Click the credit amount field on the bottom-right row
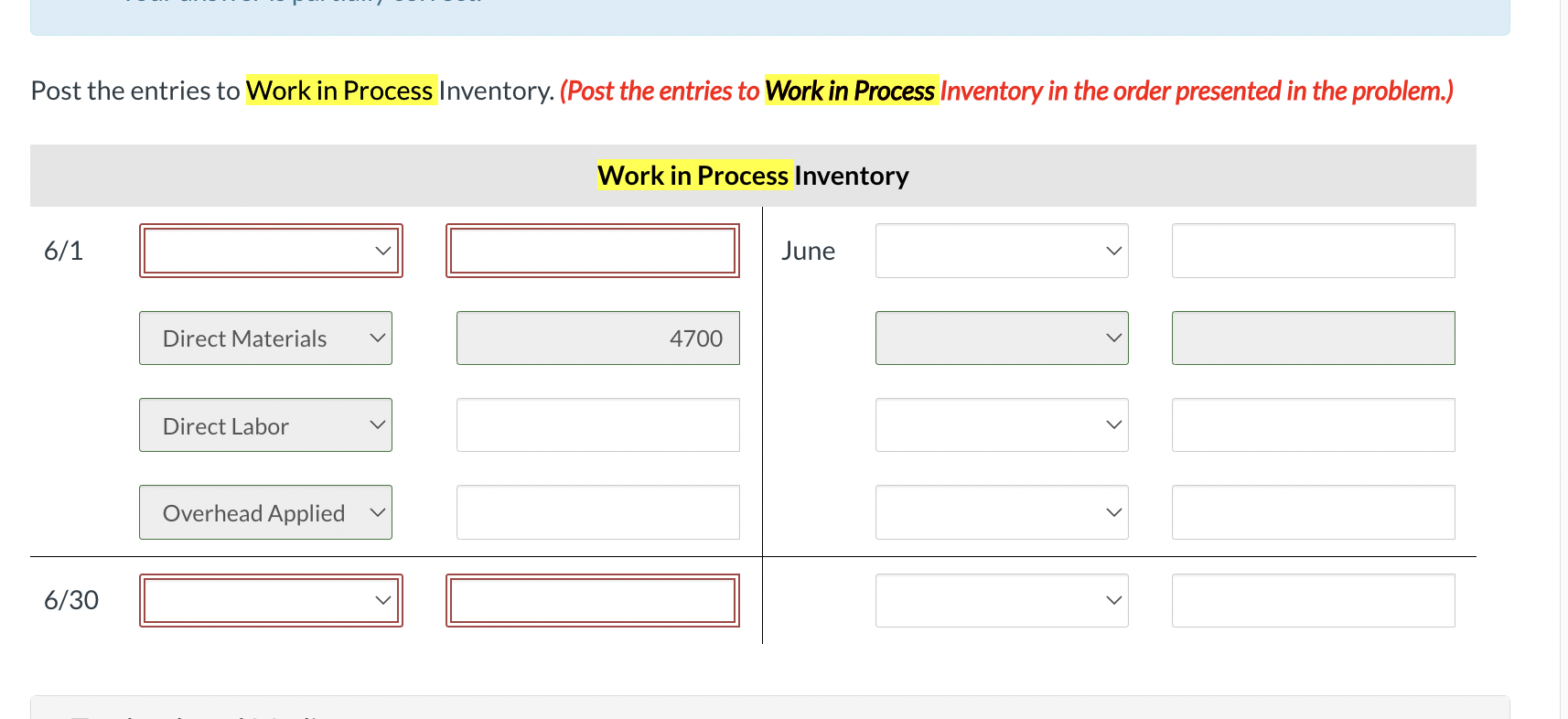The image size is (1568, 719). [x=1313, y=600]
